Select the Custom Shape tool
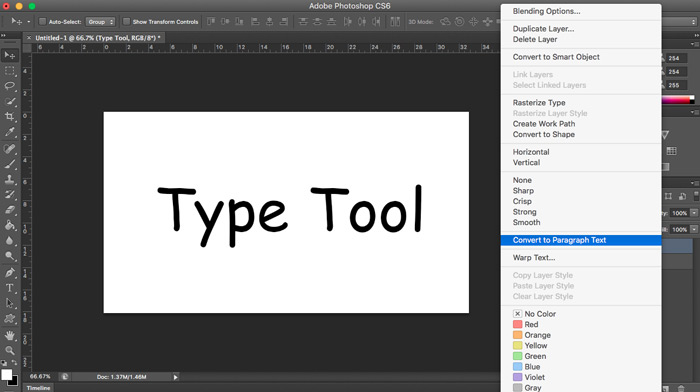 pyautogui.click(x=9, y=319)
